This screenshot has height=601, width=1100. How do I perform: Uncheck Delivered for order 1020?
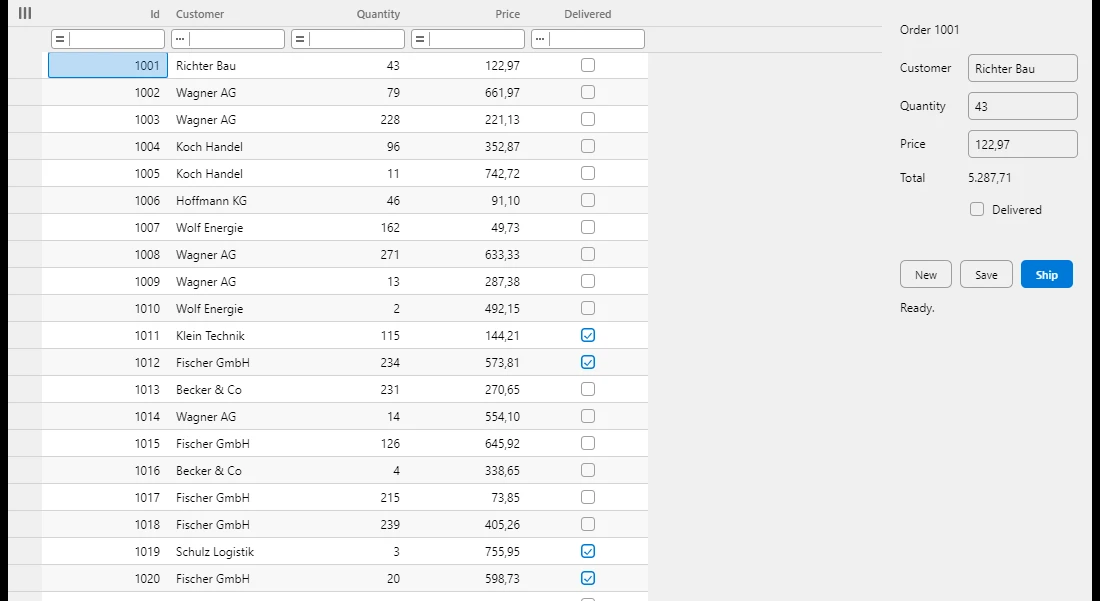click(x=588, y=579)
